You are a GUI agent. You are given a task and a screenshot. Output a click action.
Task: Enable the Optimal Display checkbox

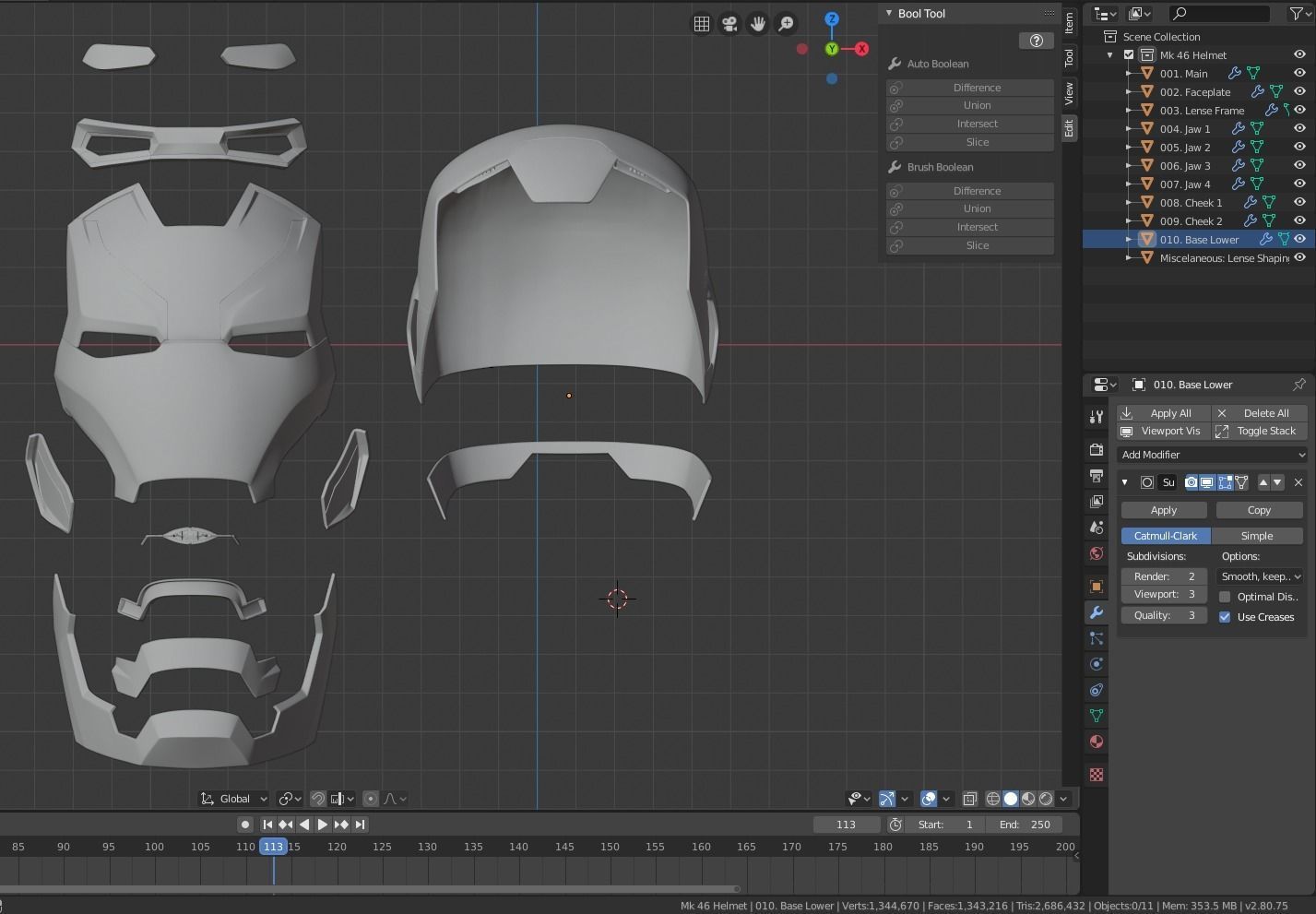coord(1225,597)
